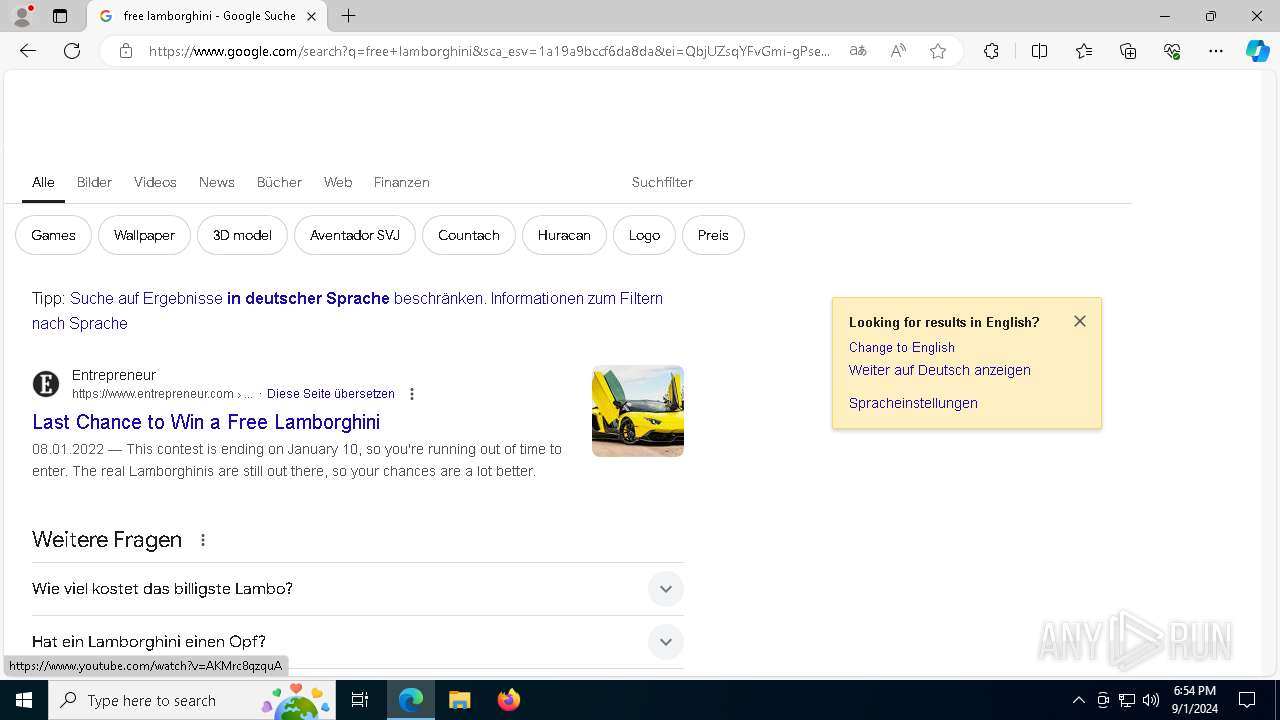Screen dimensions: 1280x720
Task: Add page to favorites star
Action: (938, 51)
